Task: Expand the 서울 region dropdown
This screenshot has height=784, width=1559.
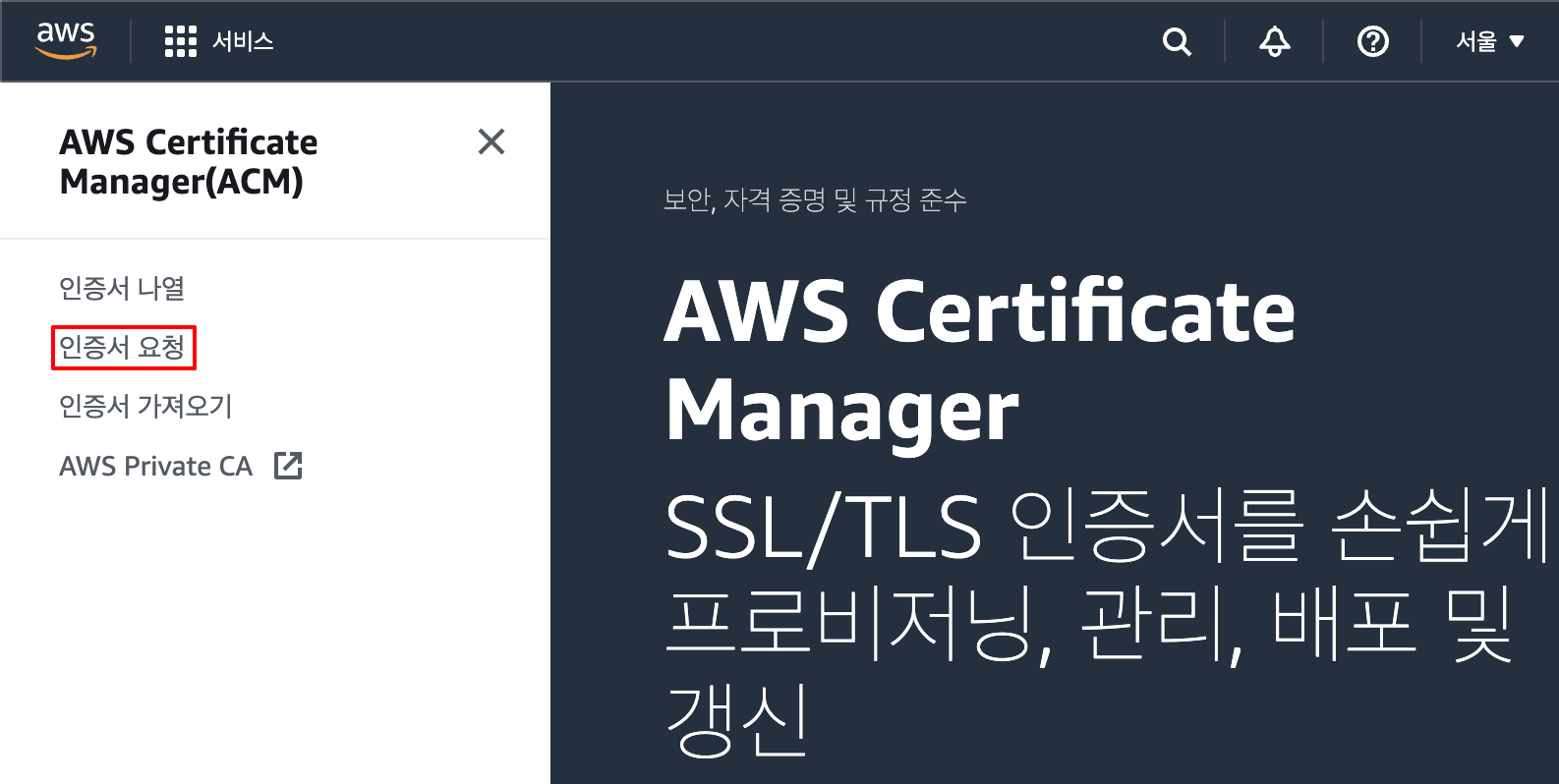Action: coord(1490,41)
